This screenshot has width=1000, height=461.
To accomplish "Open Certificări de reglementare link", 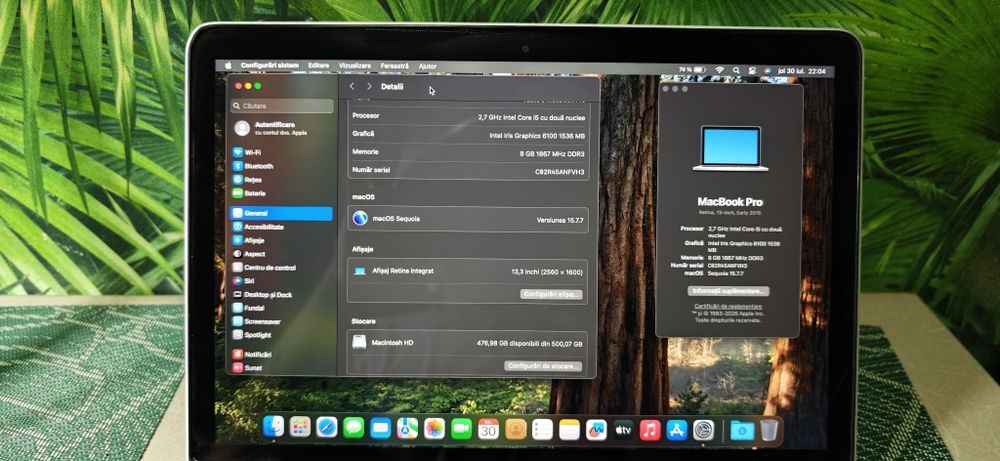I will tap(728, 307).
